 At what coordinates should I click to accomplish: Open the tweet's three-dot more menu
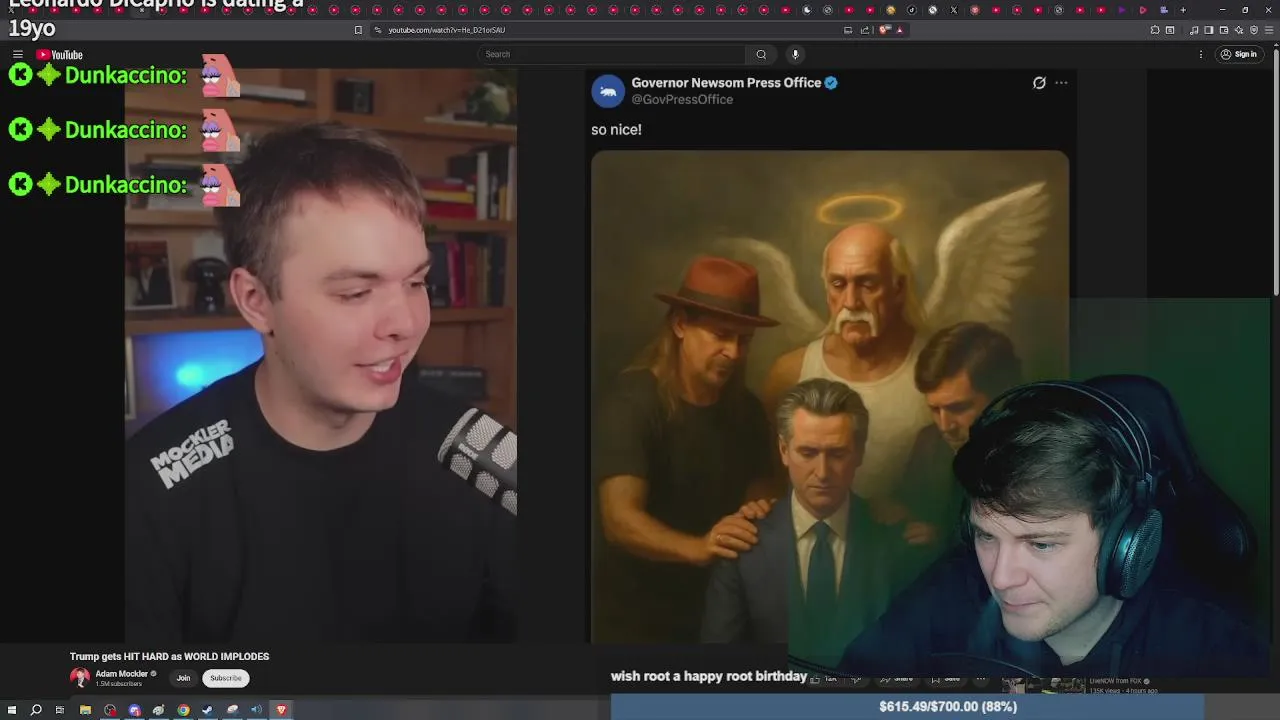point(1061,83)
